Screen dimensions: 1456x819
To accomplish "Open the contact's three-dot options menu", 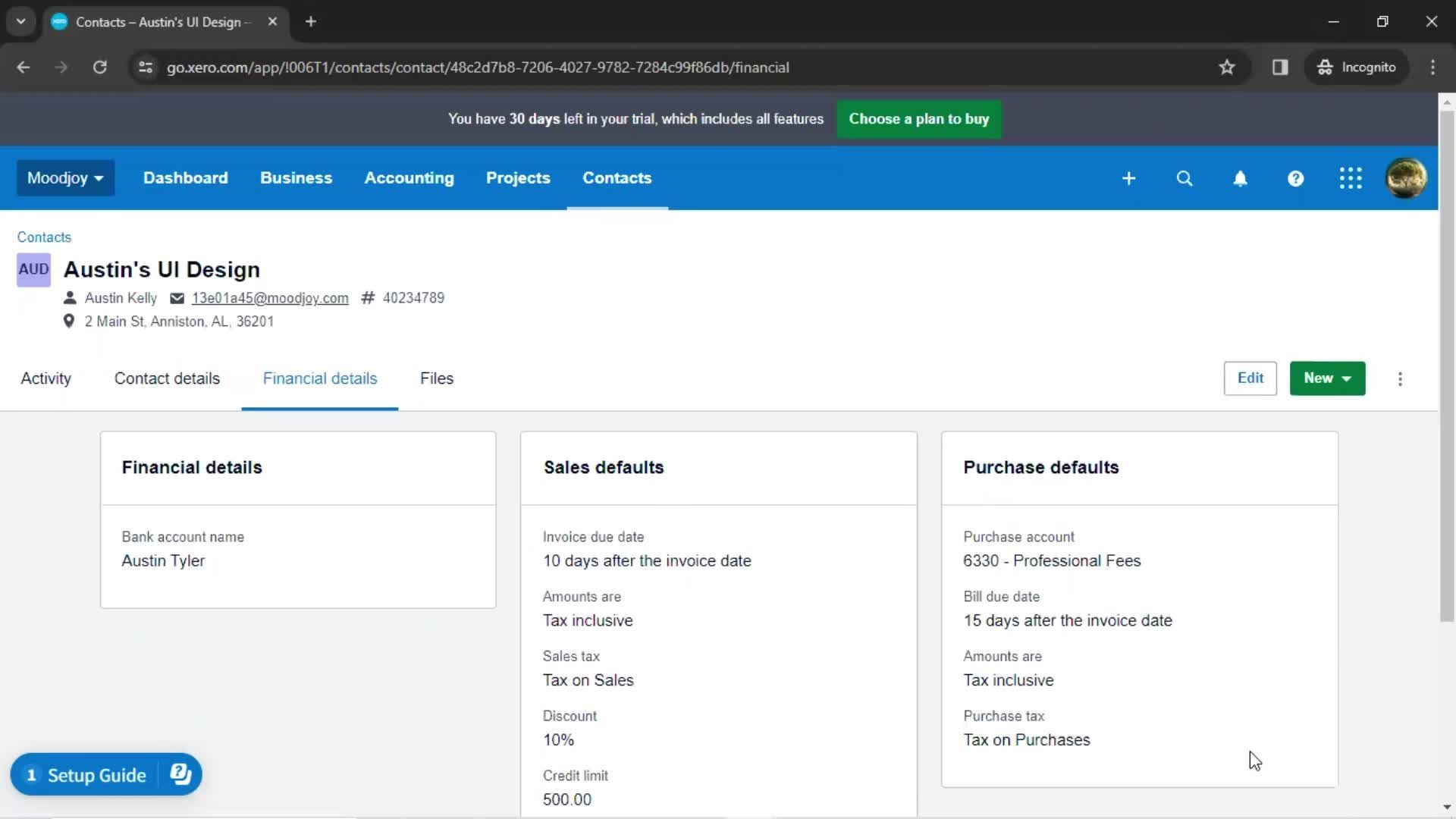I will click(x=1400, y=378).
